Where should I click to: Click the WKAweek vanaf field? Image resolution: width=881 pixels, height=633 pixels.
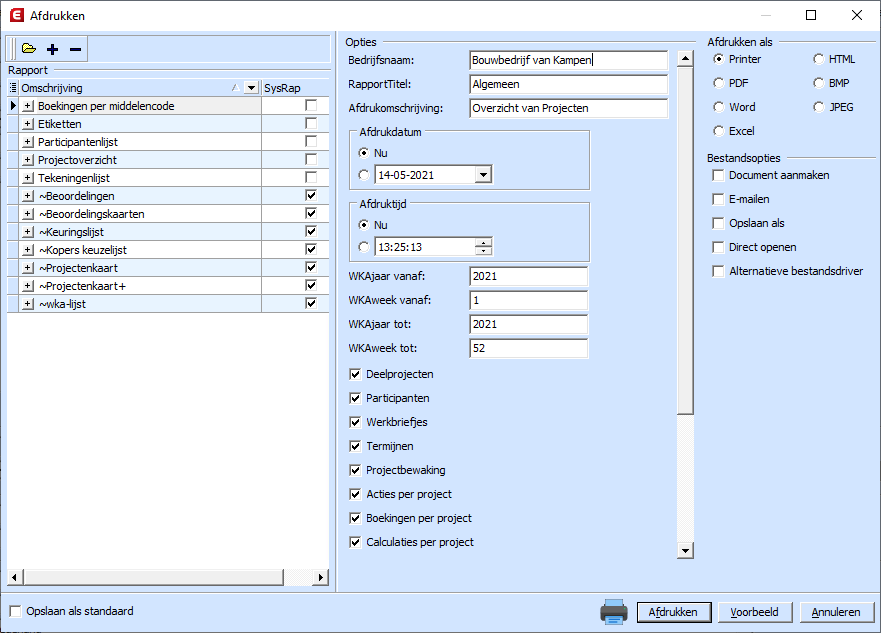coord(529,300)
